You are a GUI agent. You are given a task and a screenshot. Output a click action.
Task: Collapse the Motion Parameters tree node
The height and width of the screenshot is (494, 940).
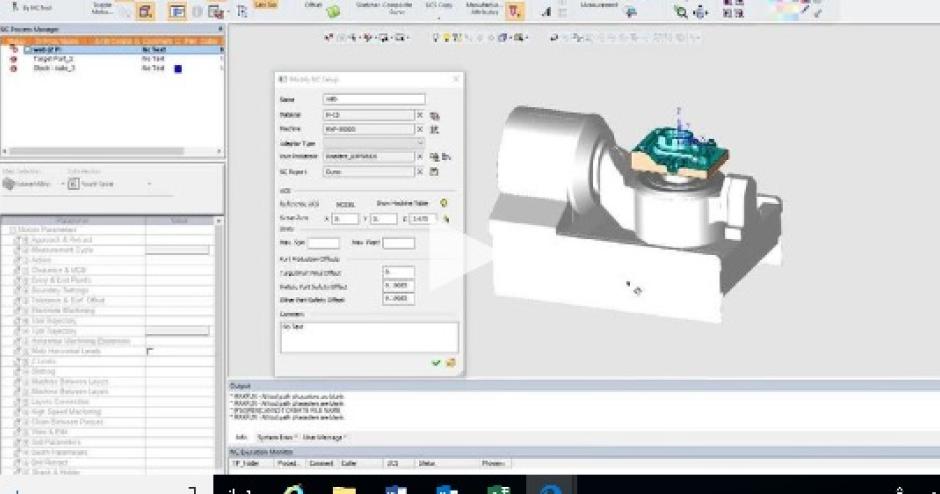[x=12, y=230]
